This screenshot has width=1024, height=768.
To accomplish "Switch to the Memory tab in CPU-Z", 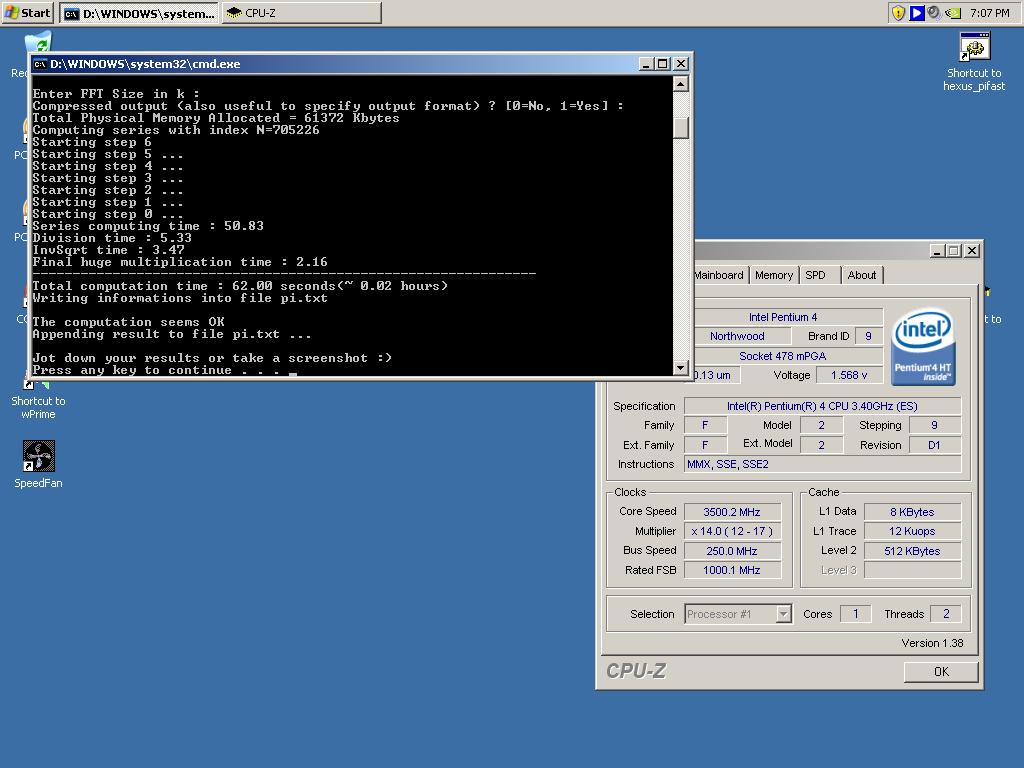I will coord(774,275).
